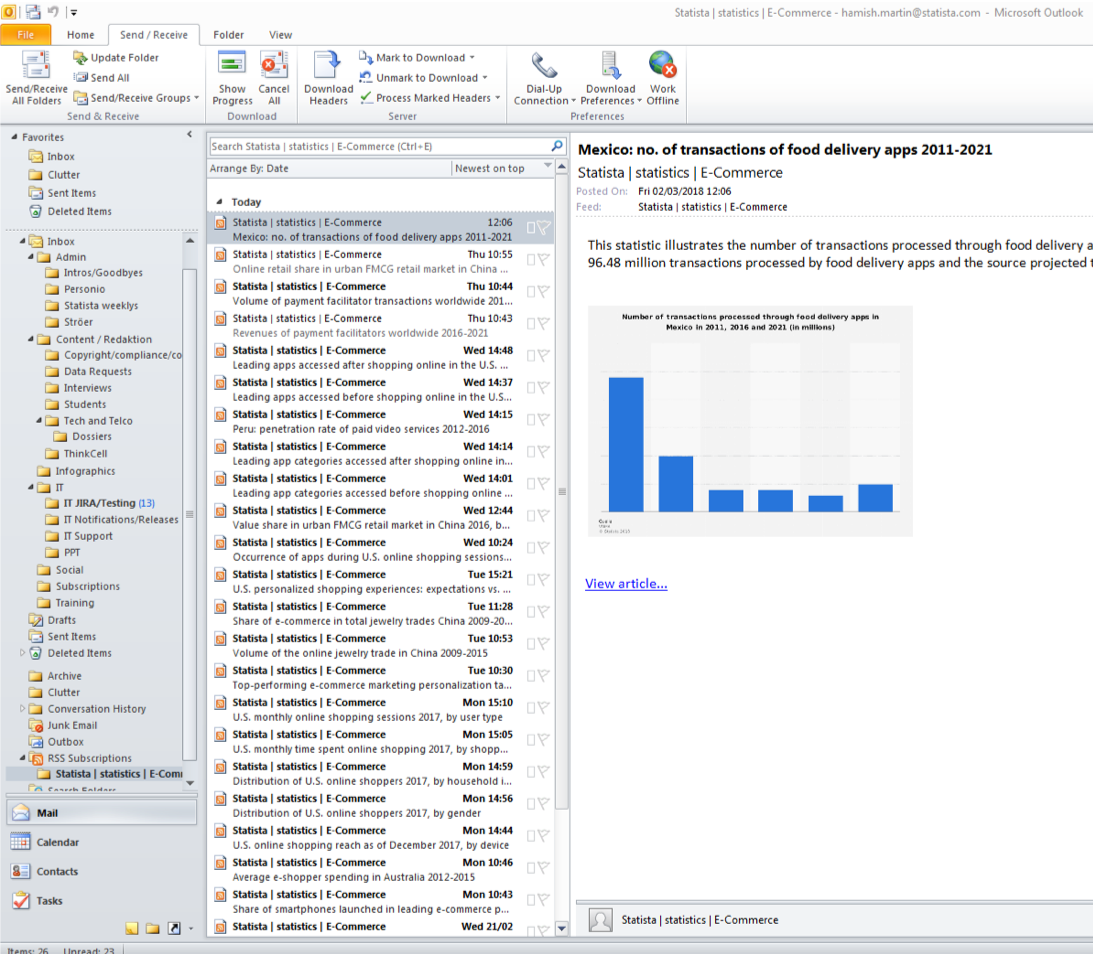
Task: Open Mail navigation button
Action: coord(102,813)
